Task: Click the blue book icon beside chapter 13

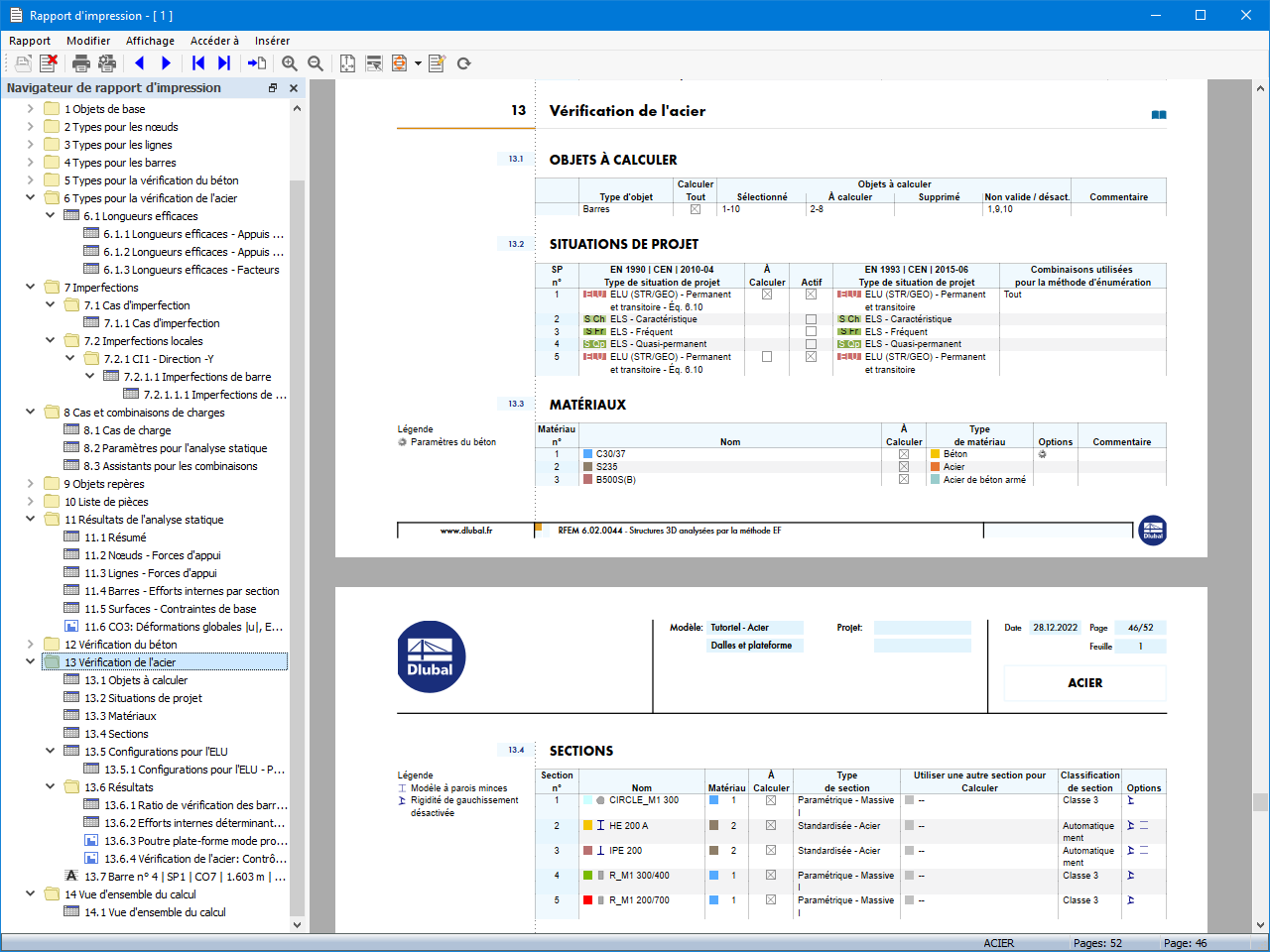Action: pyautogui.click(x=1159, y=115)
